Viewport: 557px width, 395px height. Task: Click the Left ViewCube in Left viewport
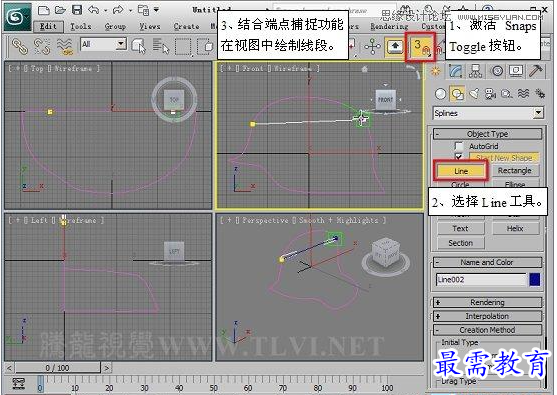pyautogui.click(x=174, y=251)
